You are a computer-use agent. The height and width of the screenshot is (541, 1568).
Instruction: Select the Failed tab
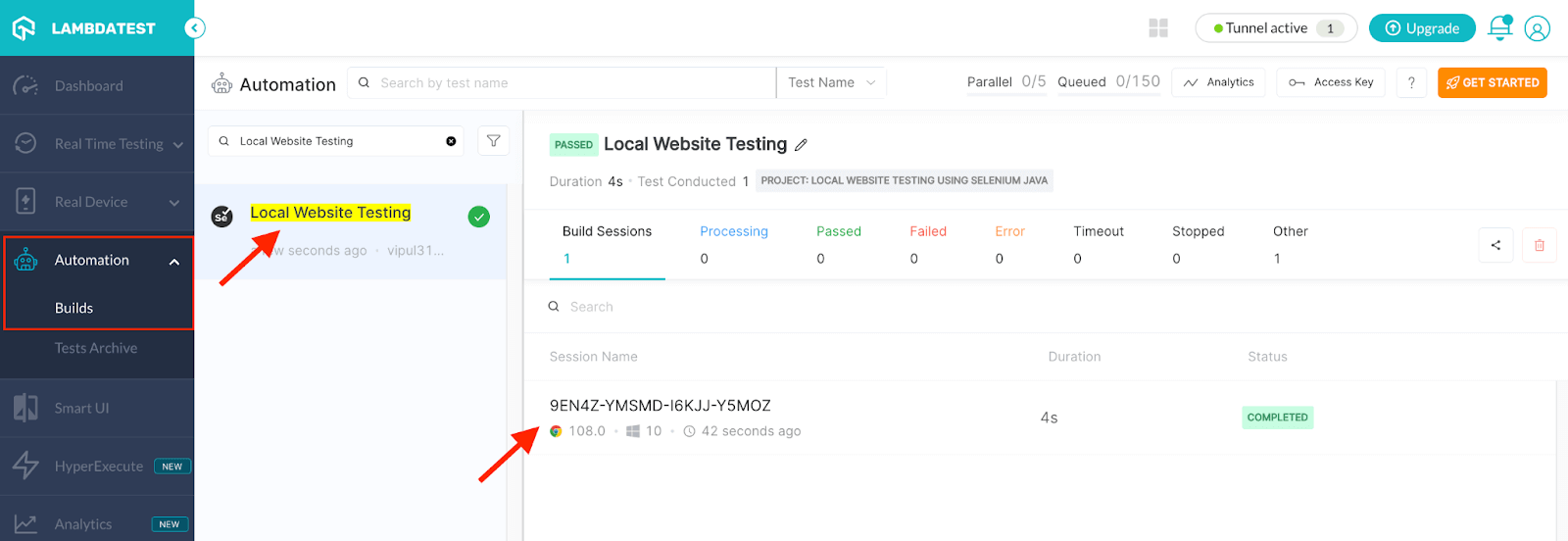point(928,245)
